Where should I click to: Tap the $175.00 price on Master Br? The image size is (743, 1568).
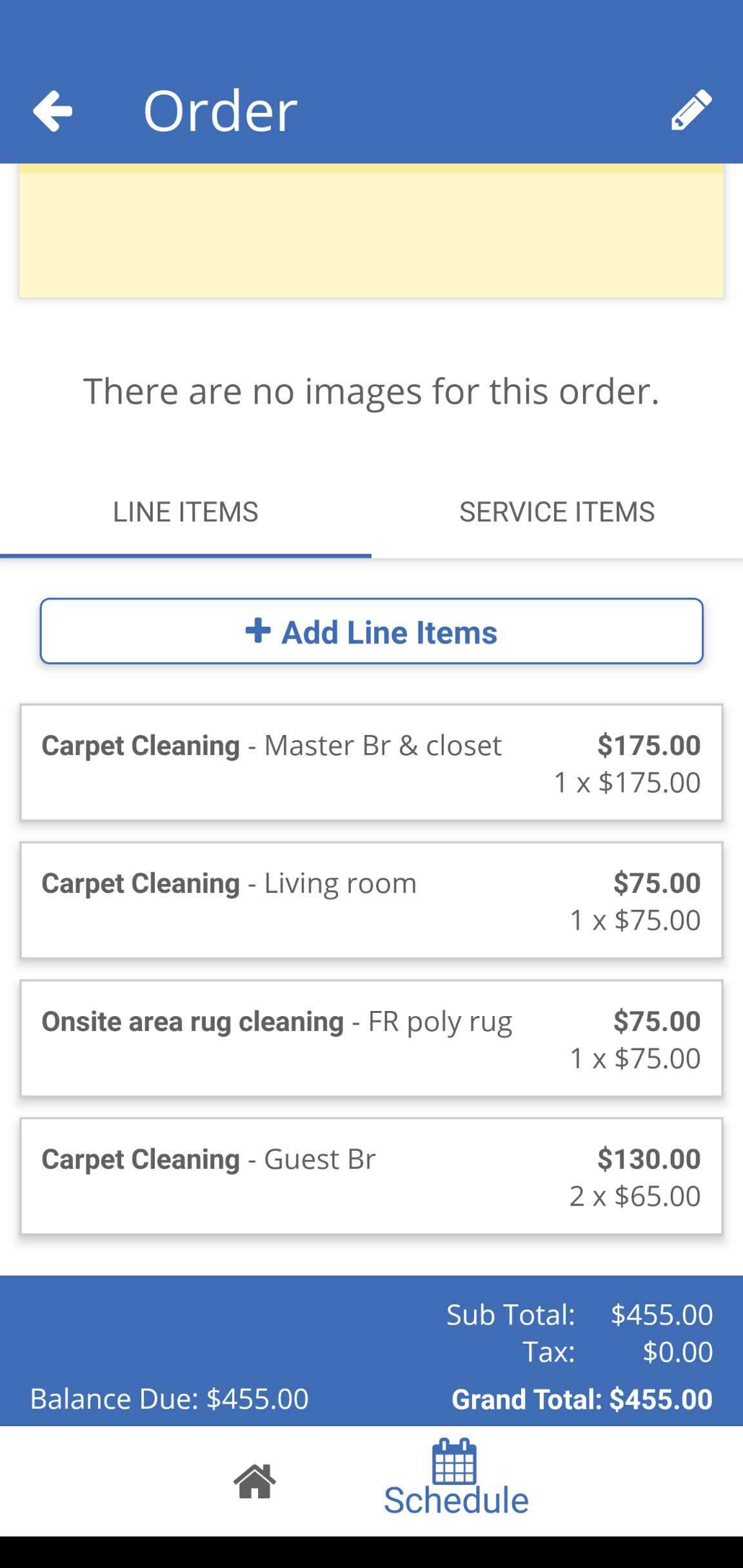pyautogui.click(x=648, y=745)
